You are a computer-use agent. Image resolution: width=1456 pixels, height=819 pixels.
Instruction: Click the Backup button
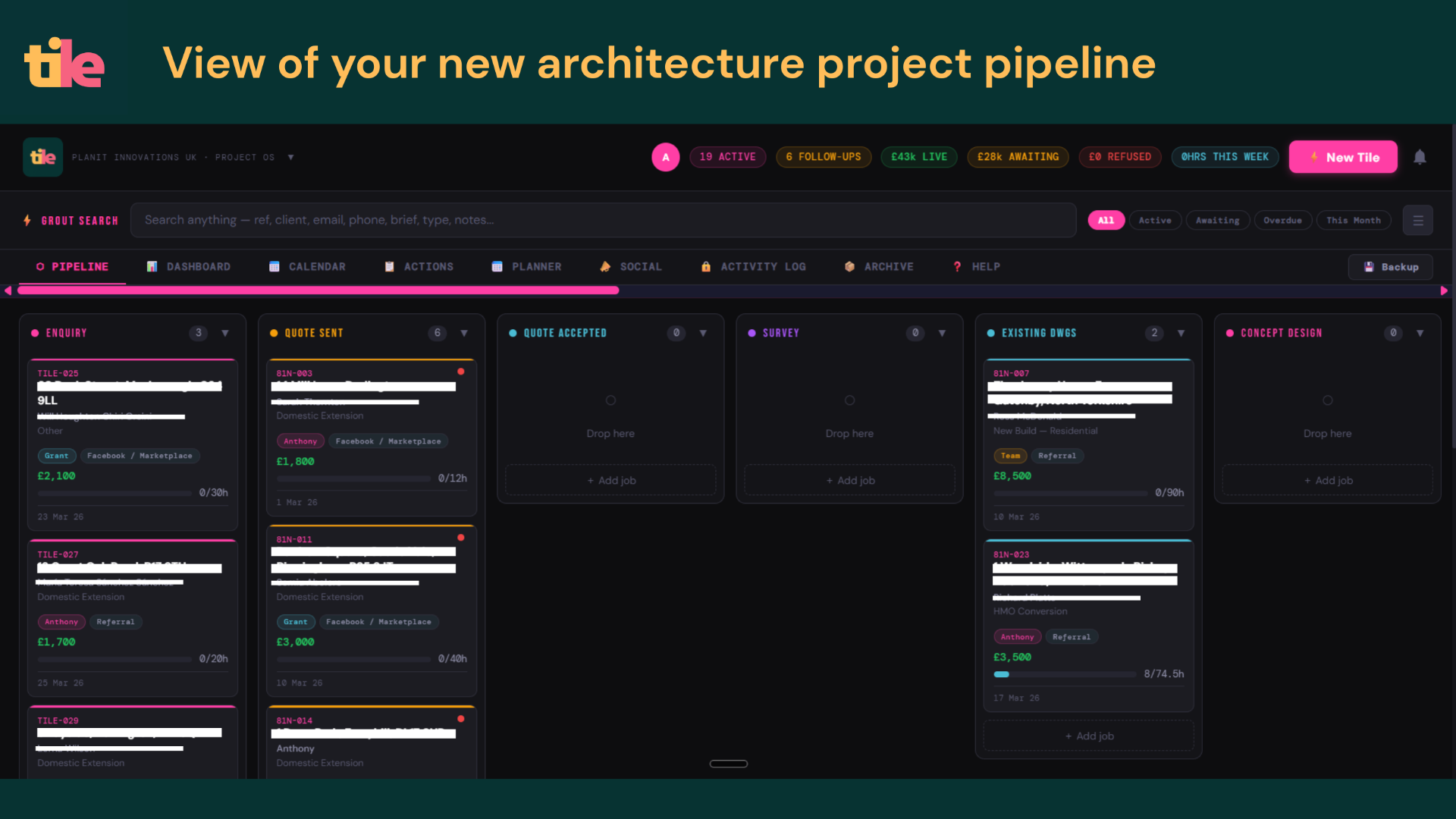tap(1391, 267)
